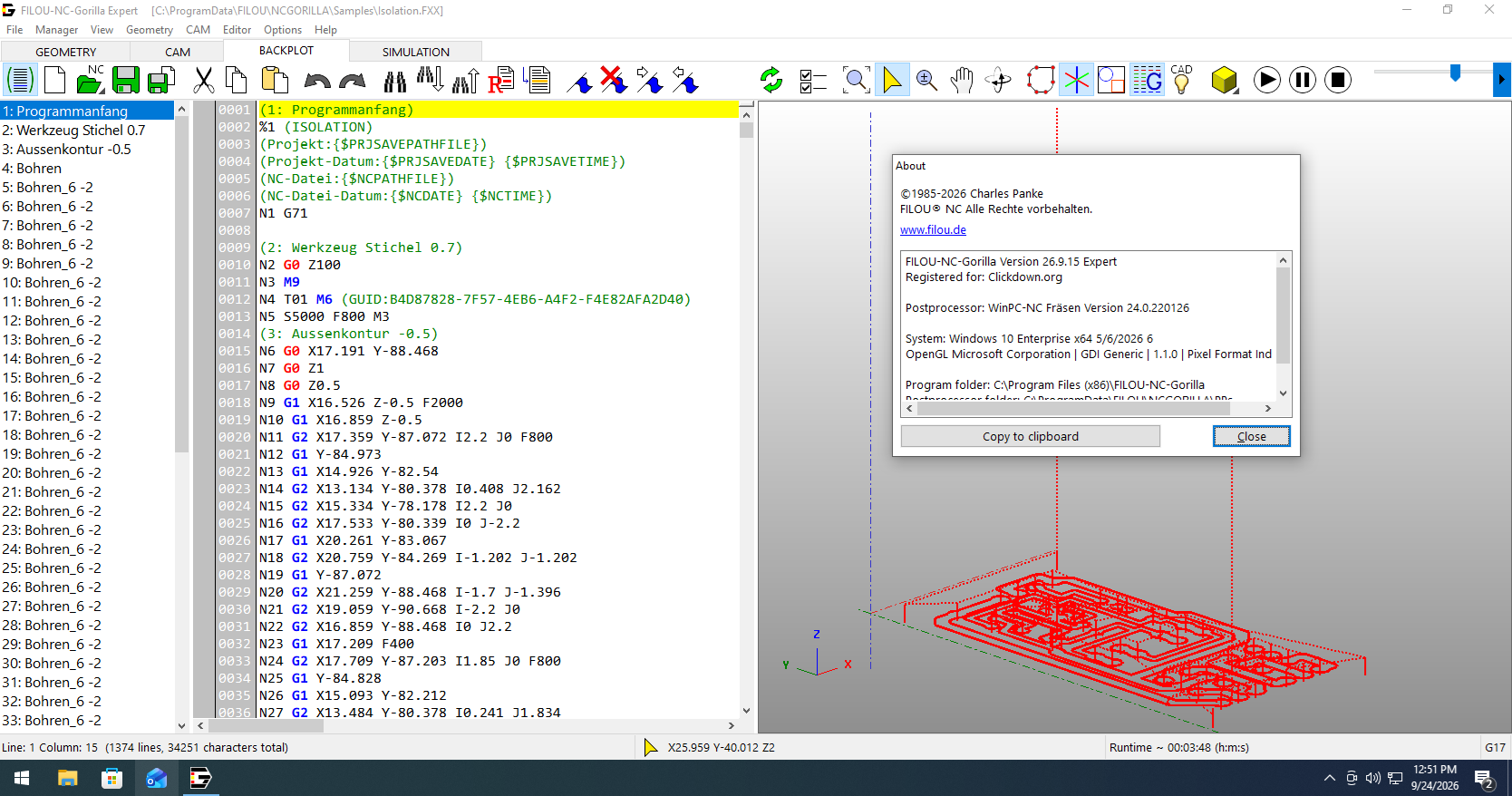Open the Options menu
The image size is (1512, 796).
[283, 30]
